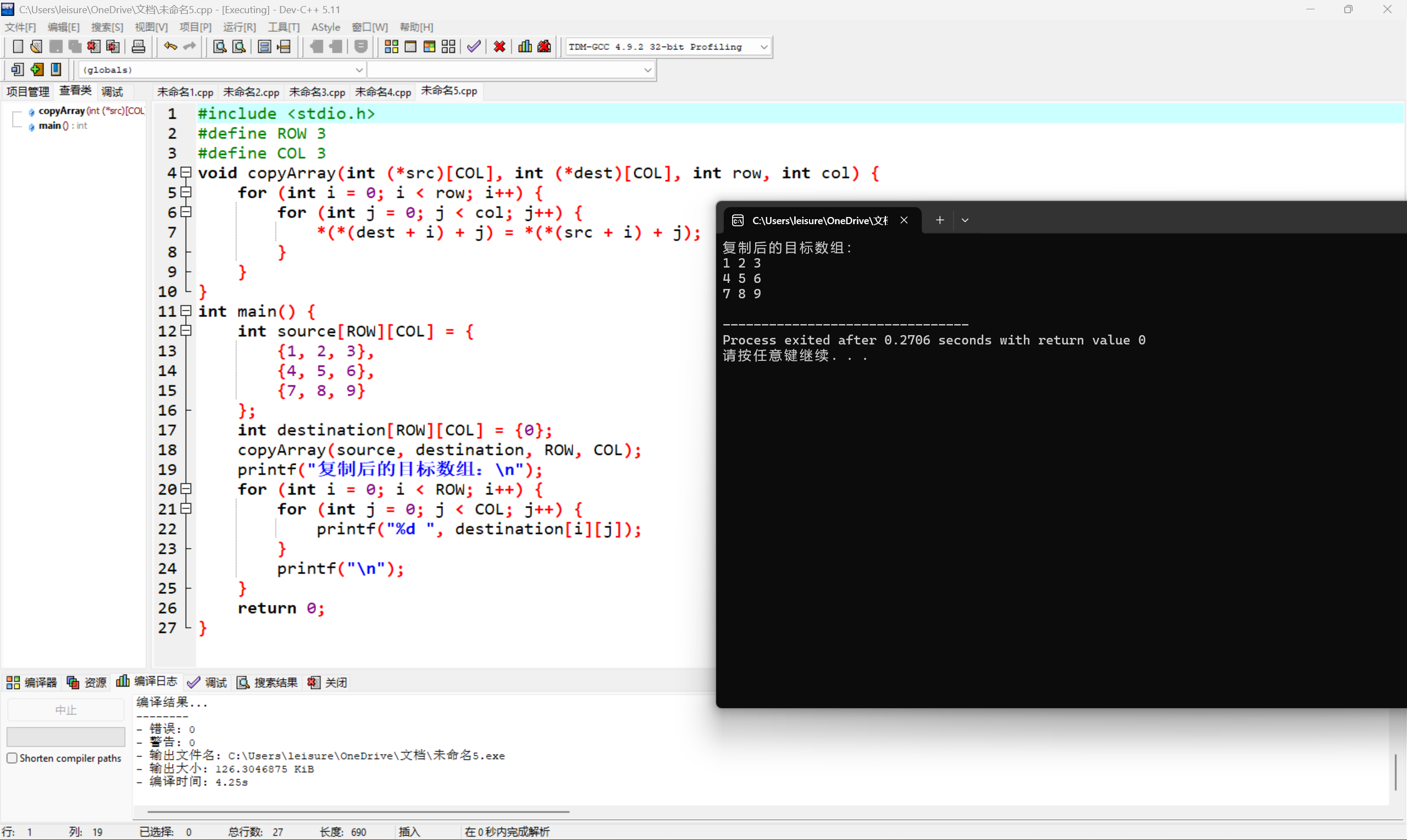Click the 中止 abort button

coord(65,709)
